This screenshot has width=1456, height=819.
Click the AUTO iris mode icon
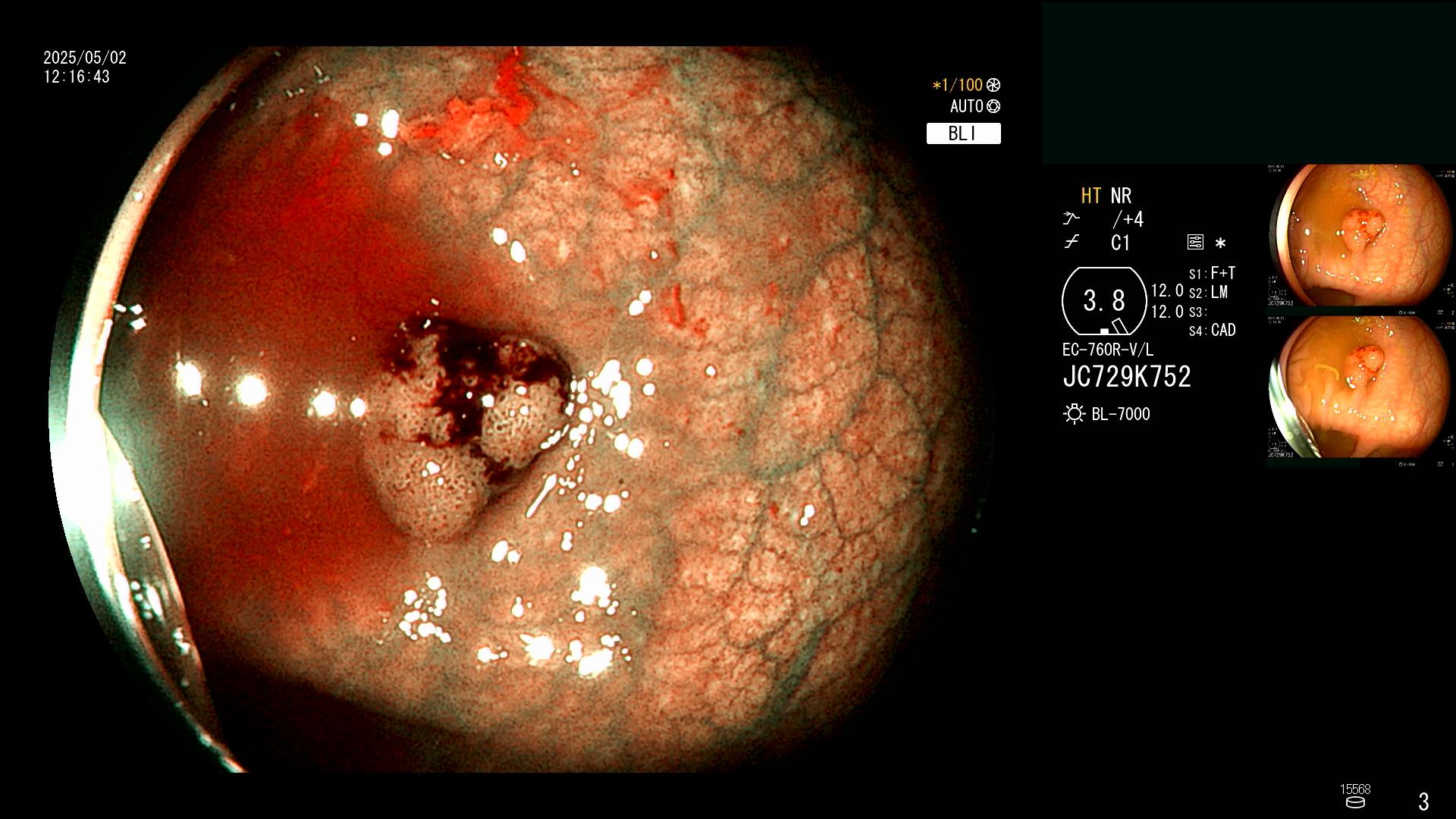[993, 106]
